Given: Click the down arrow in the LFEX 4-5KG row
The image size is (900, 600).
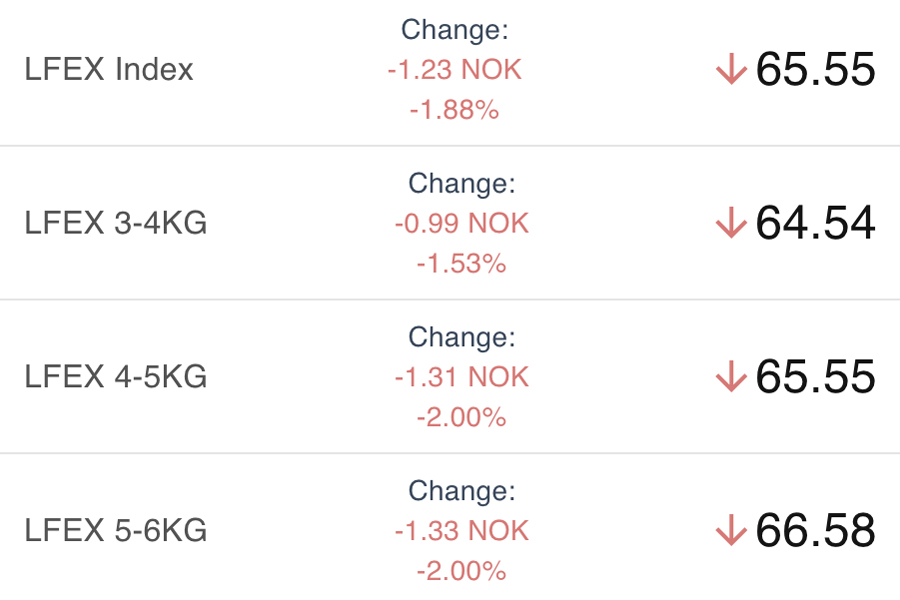Looking at the screenshot, I should point(731,377).
